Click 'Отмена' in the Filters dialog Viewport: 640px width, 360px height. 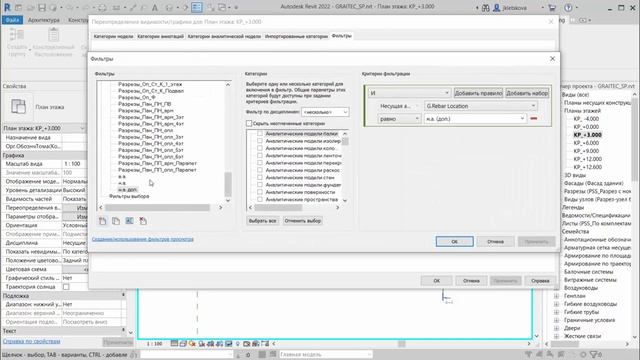(x=496, y=242)
